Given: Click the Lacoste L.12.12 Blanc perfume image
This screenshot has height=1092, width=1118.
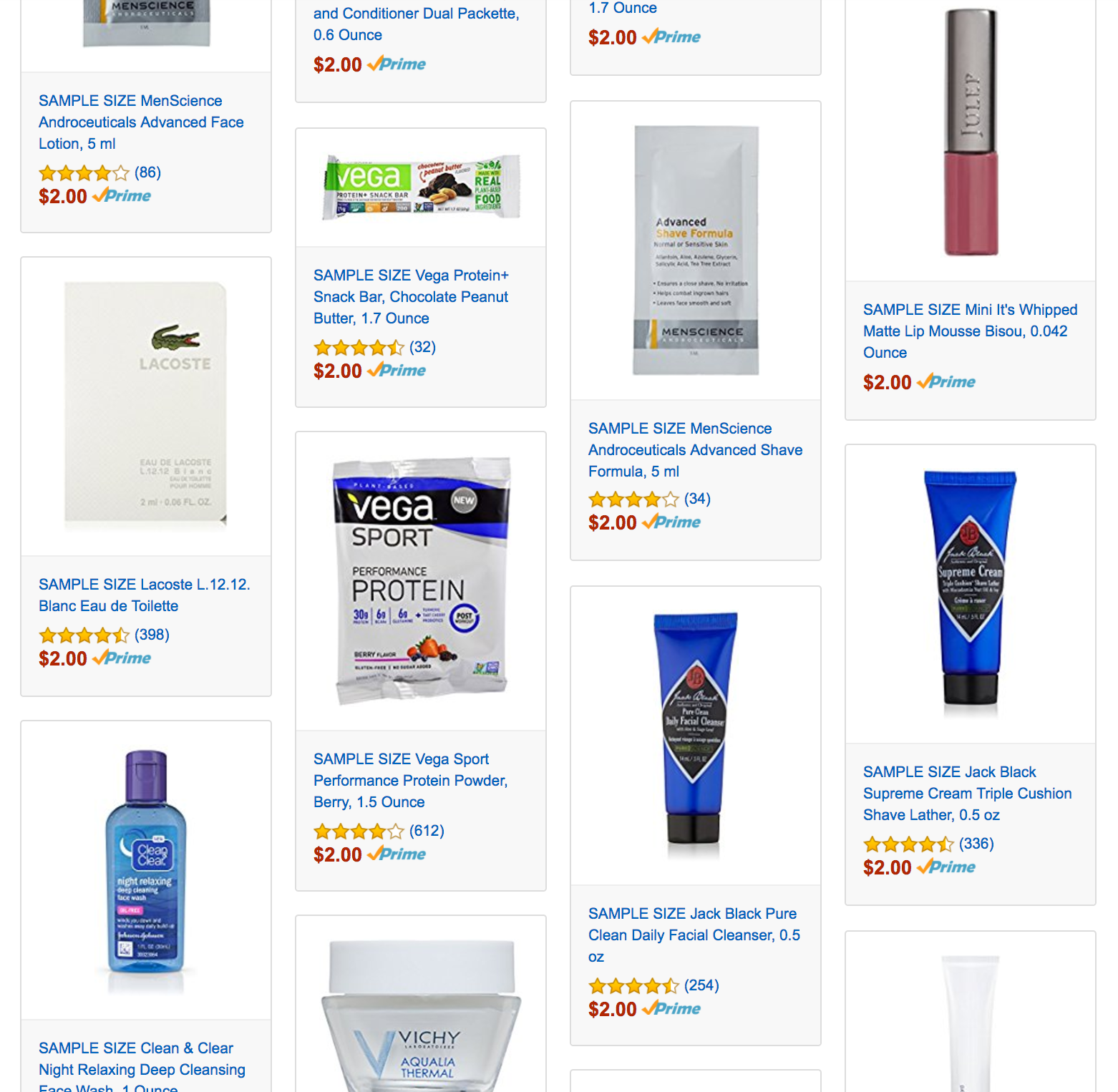Looking at the screenshot, I should click(x=146, y=405).
